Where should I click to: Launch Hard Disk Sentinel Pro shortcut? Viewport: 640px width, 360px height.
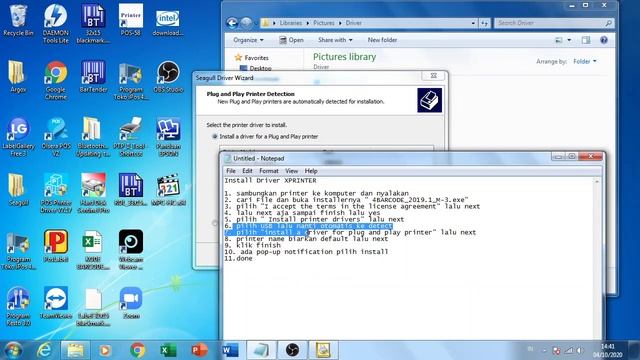pos(93,193)
